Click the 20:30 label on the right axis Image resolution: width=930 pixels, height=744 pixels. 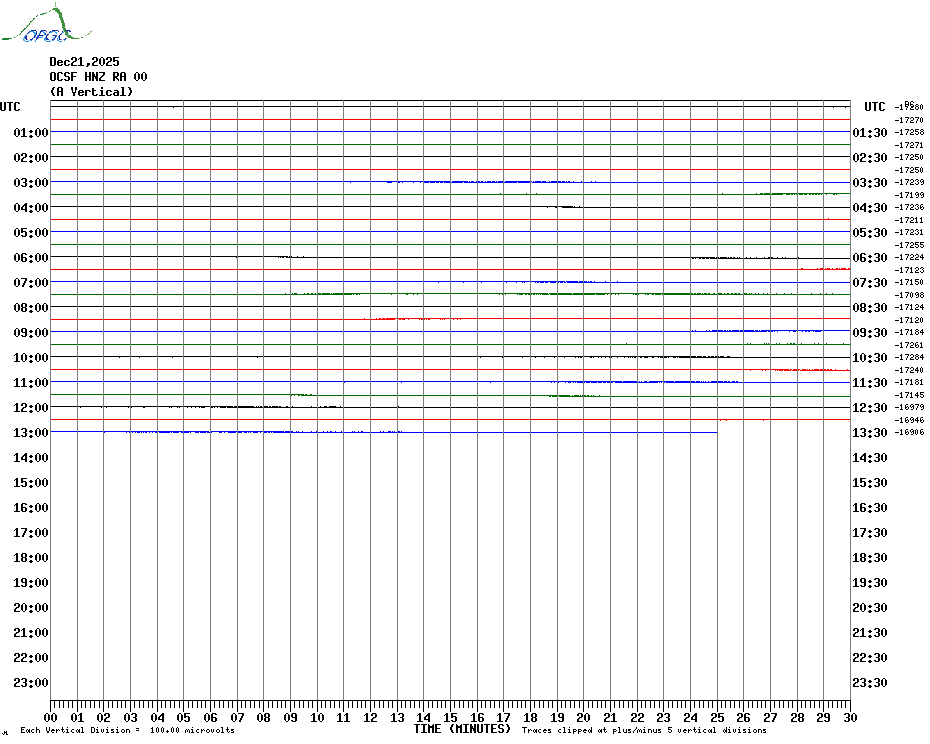pyautogui.click(x=868, y=607)
